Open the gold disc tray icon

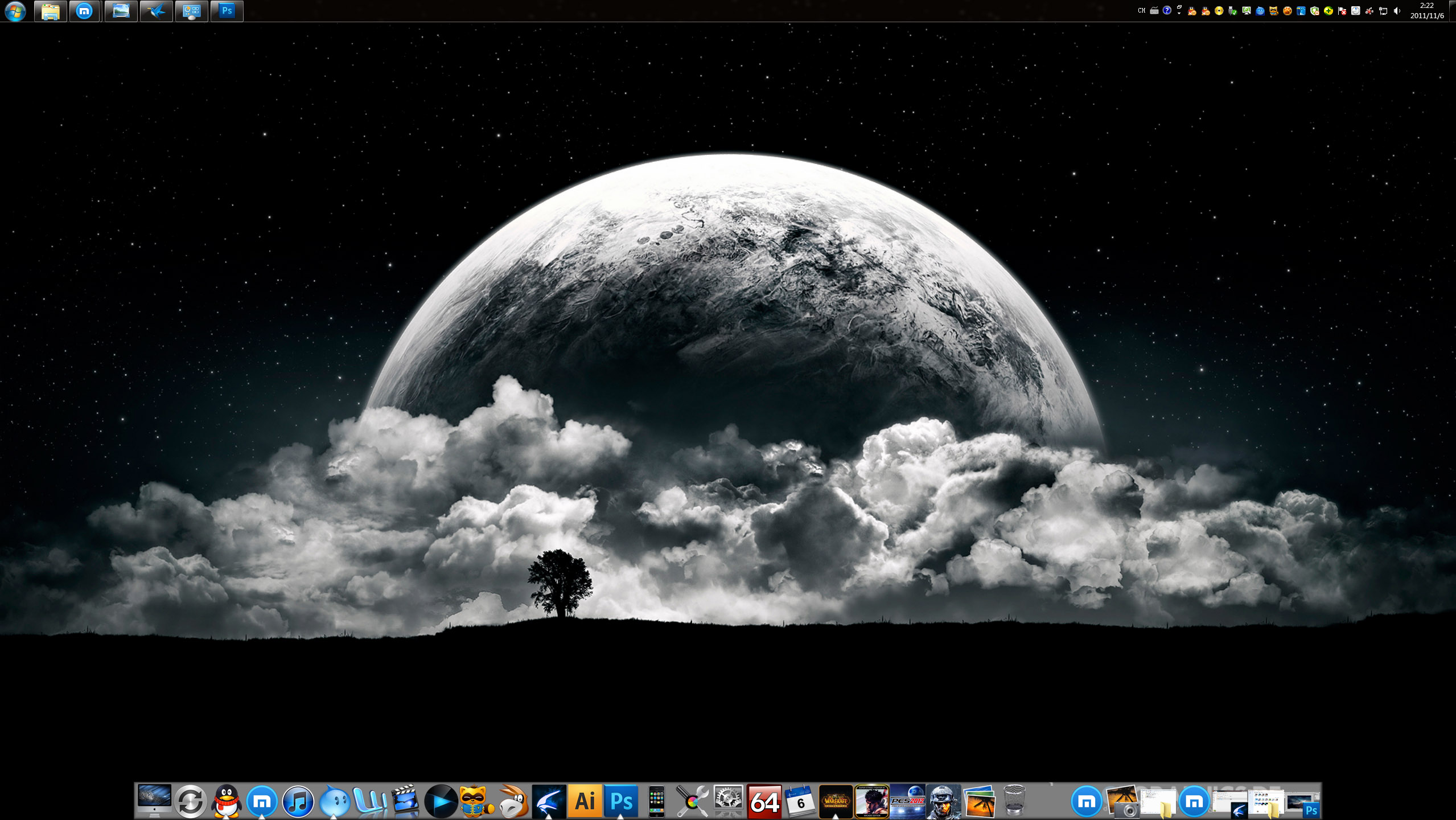tap(1219, 11)
